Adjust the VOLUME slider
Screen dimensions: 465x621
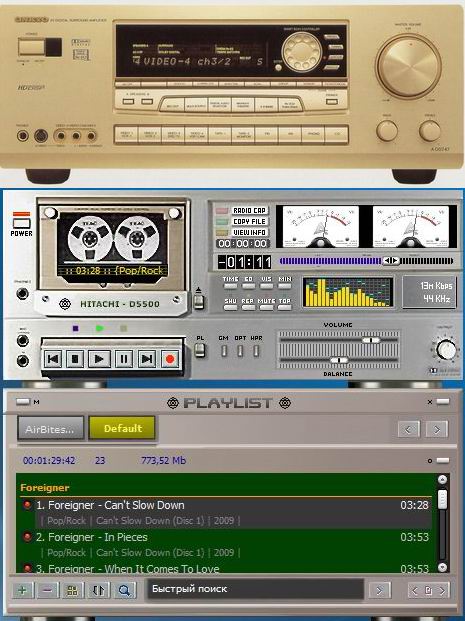[371, 340]
